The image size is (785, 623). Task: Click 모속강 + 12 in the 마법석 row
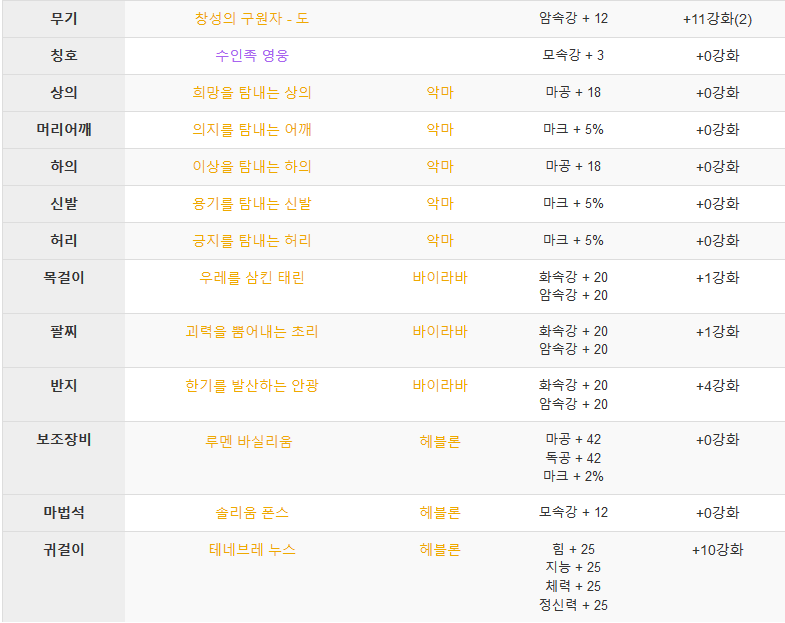tap(573, 512)
